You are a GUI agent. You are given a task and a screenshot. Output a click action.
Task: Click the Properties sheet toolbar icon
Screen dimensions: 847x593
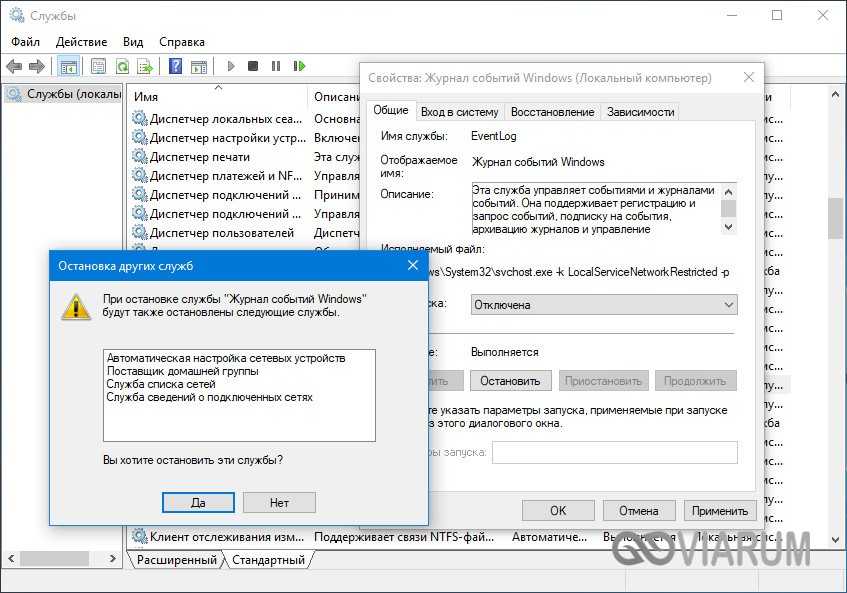(x=98, y=66)
